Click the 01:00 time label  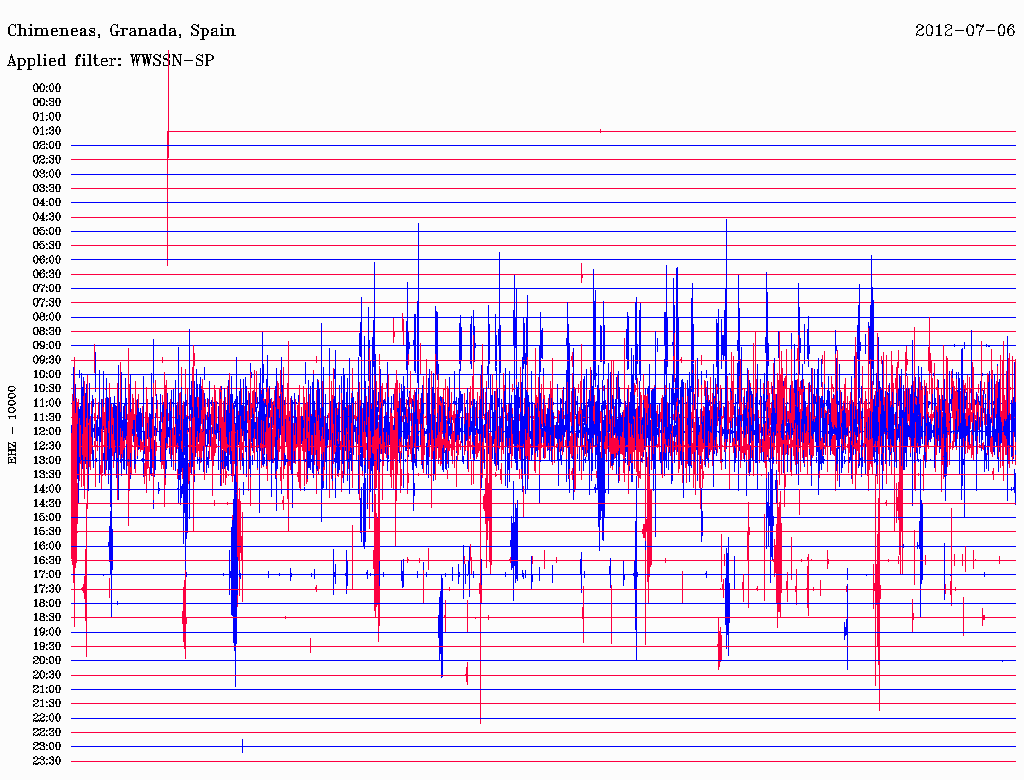47,117
